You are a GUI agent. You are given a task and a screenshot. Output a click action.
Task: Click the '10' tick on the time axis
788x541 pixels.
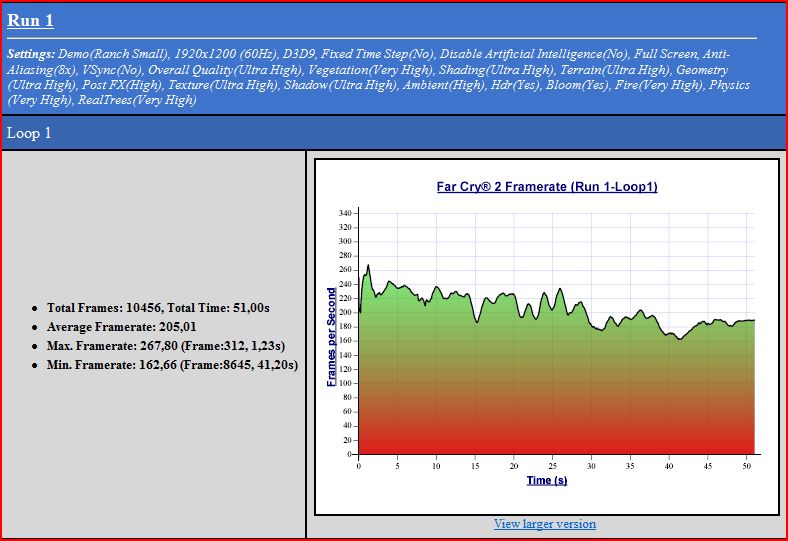(436, 466)
